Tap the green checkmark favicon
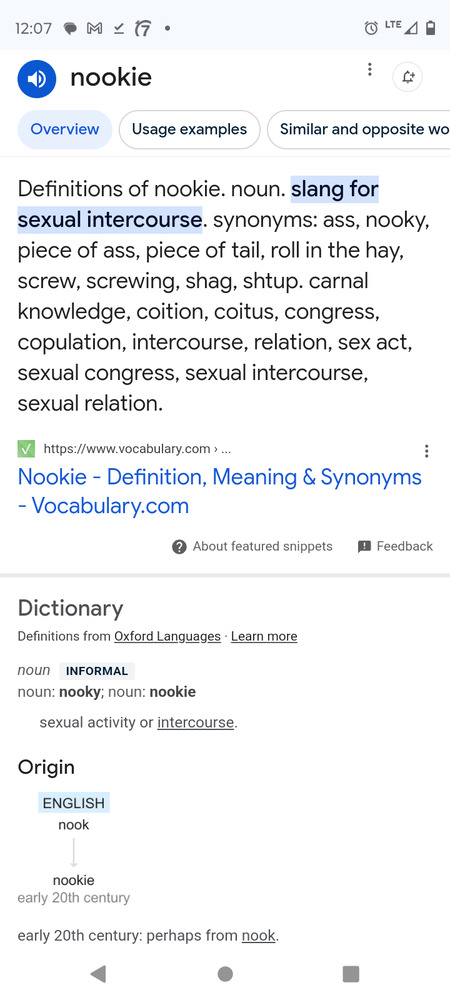 click(x=26, y=449)
